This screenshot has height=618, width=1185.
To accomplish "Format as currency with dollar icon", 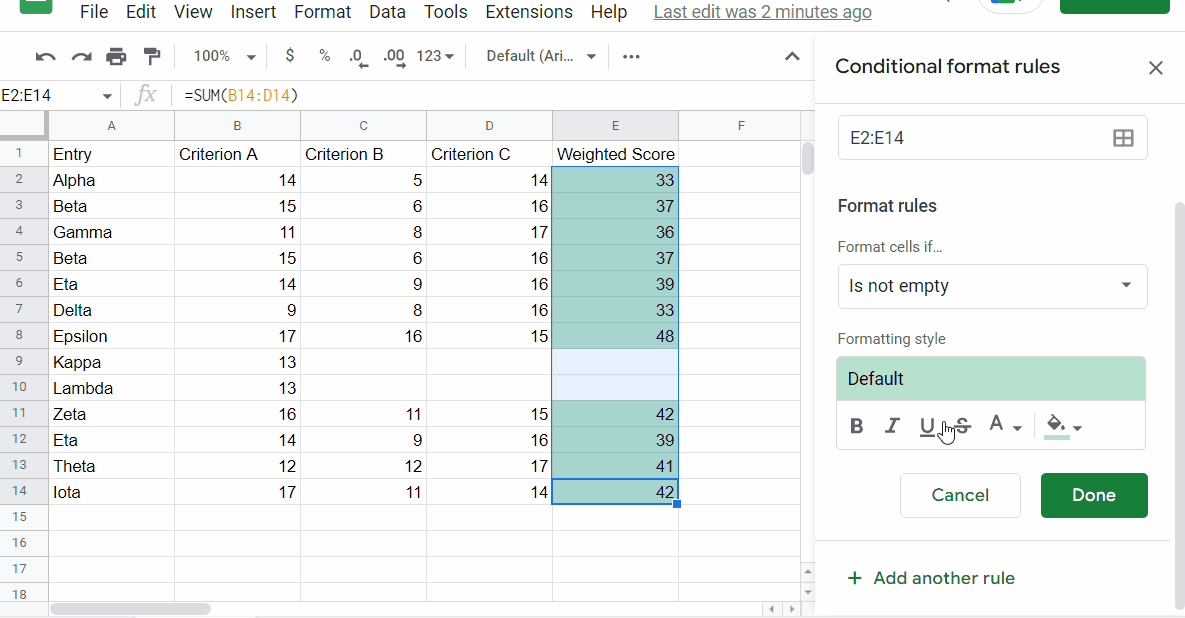I will click(x=290, y=56).
